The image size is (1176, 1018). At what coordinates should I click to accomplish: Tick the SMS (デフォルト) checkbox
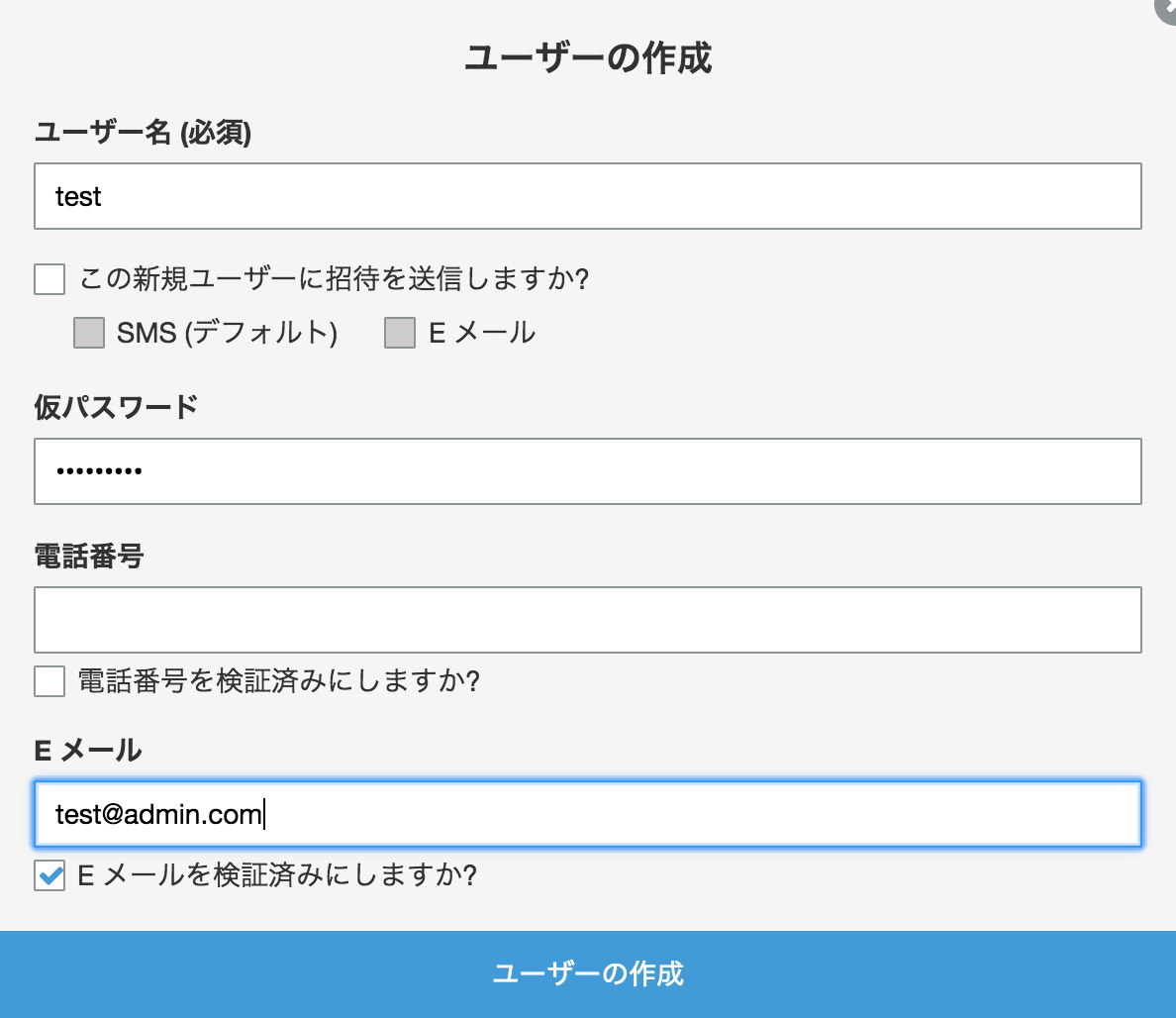[x=89, y=333]
